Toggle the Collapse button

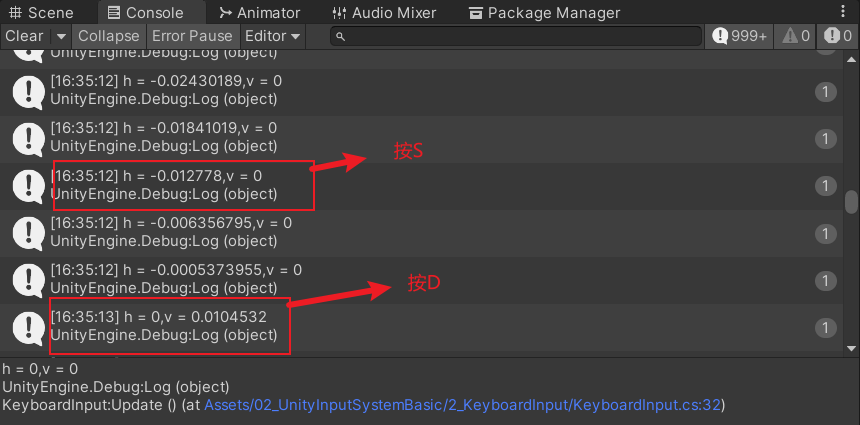point(108,36)
